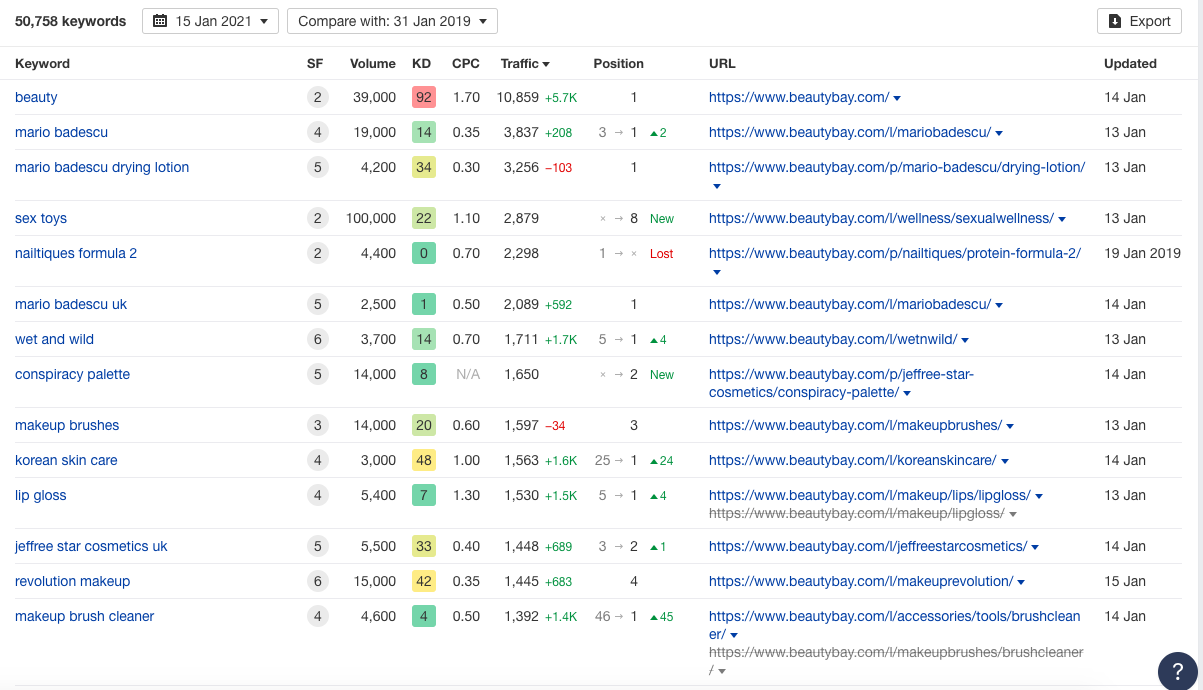This screenshot has width=1203, height=690.
Task: Click the Position column header
Action: point(618,63)
